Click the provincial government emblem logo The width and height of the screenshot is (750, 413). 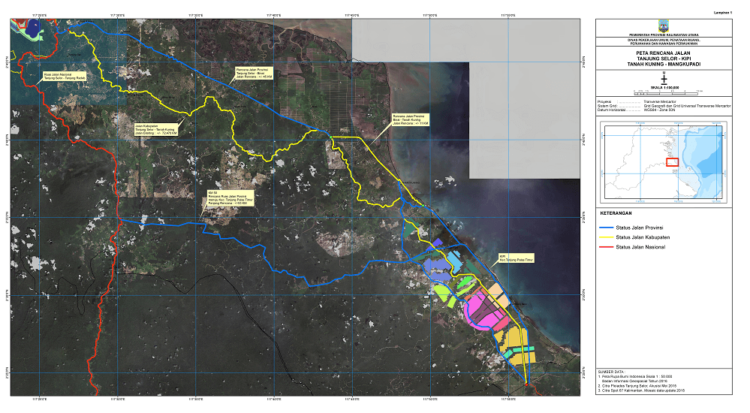pyautogui.click(x=664, y=24)
